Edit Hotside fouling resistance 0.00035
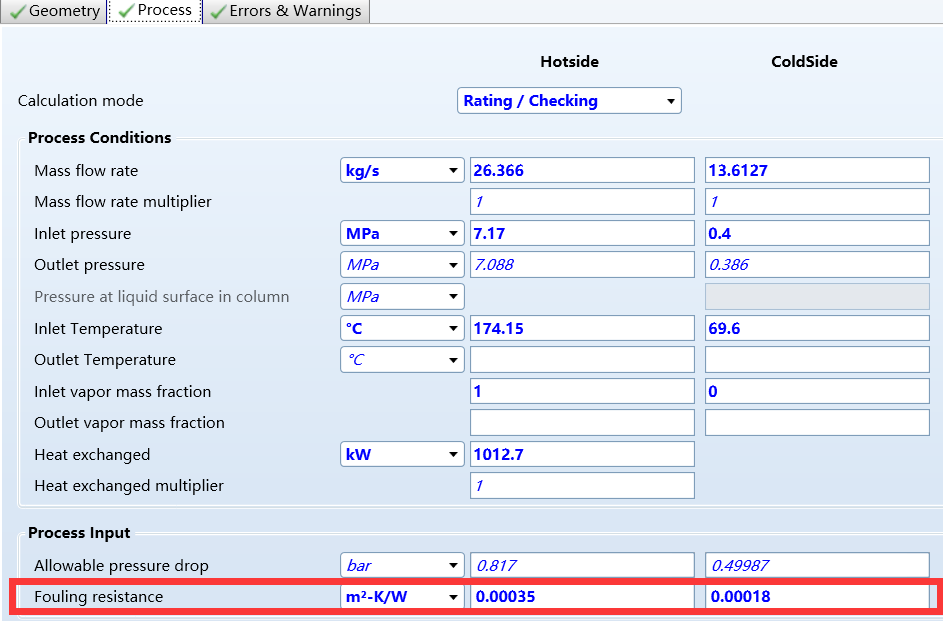Viewport: 943px width, 621px height. [x=582, y=596]
